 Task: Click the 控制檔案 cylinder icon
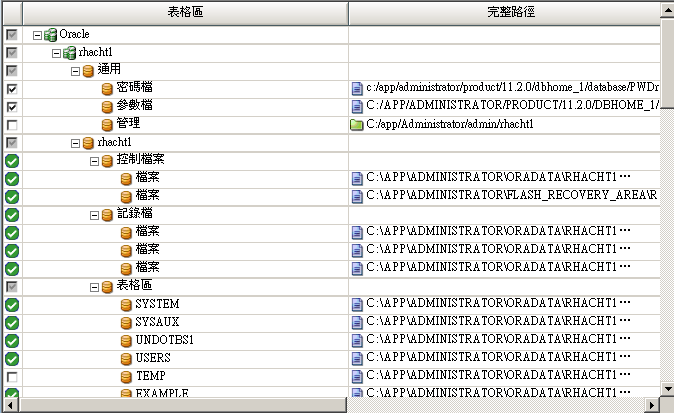tap(107, 161)
